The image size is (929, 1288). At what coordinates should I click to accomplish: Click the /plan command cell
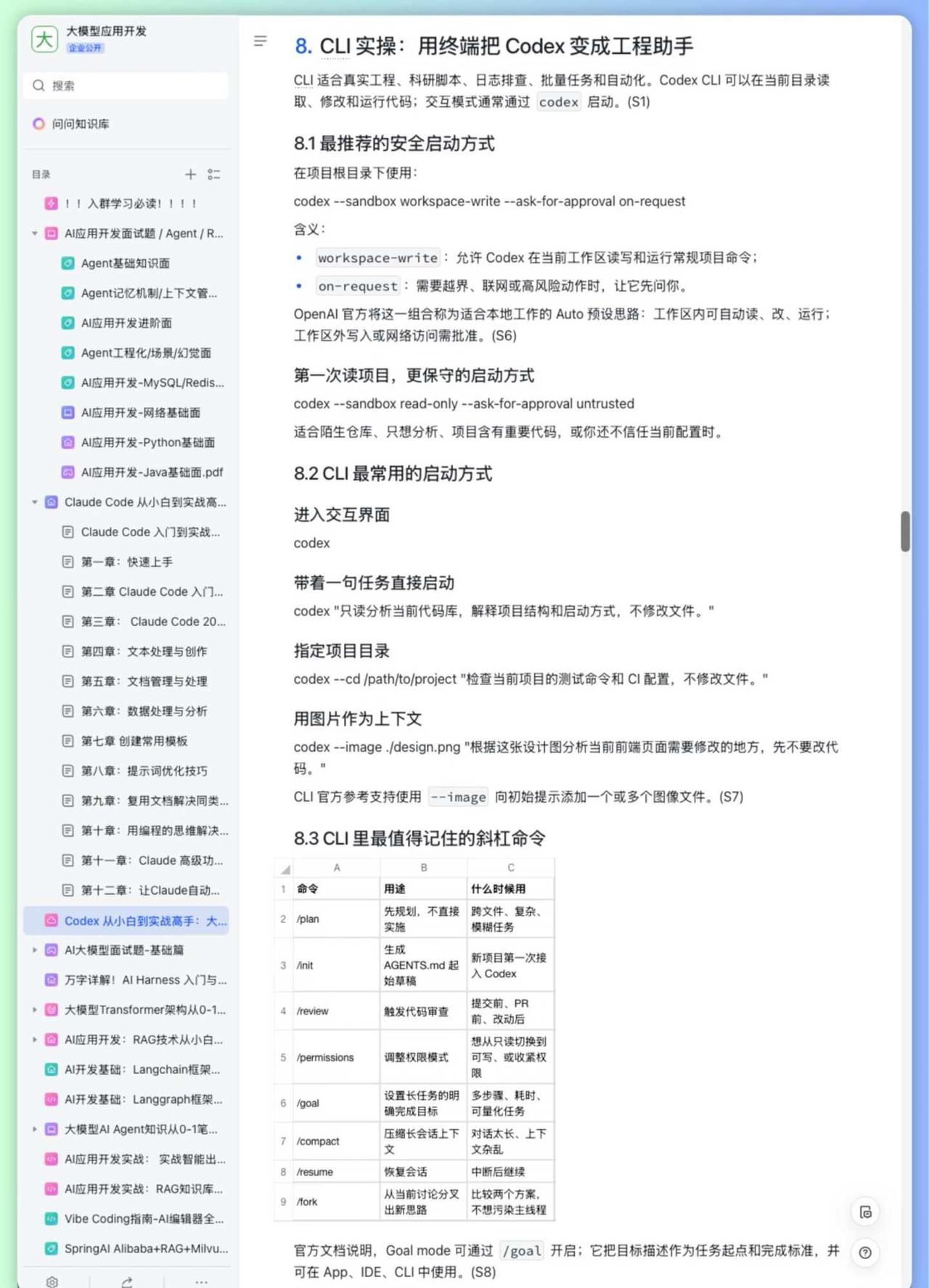pos(336,919)
